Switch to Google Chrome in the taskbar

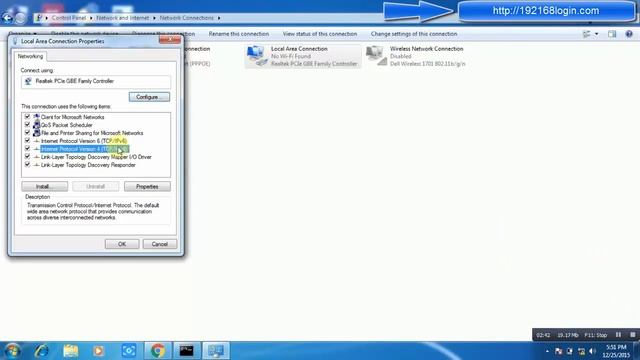(158, 351)
